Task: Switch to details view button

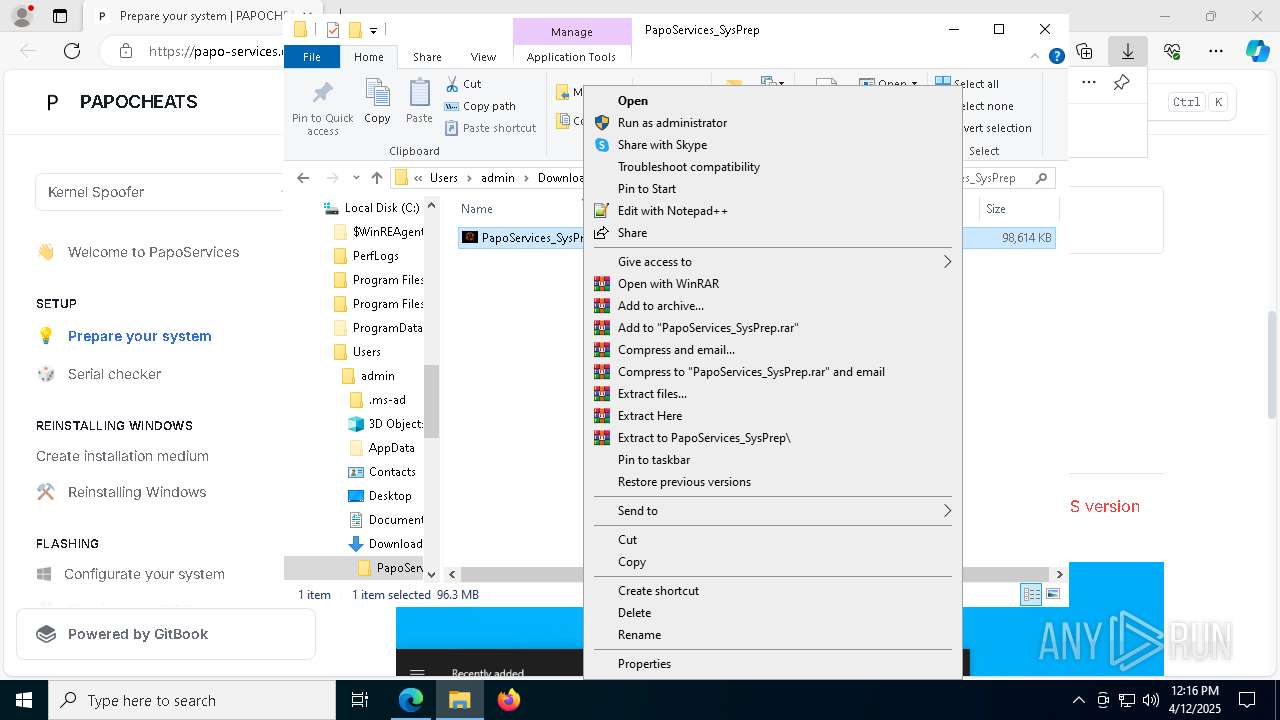Action: (1031, 595)
